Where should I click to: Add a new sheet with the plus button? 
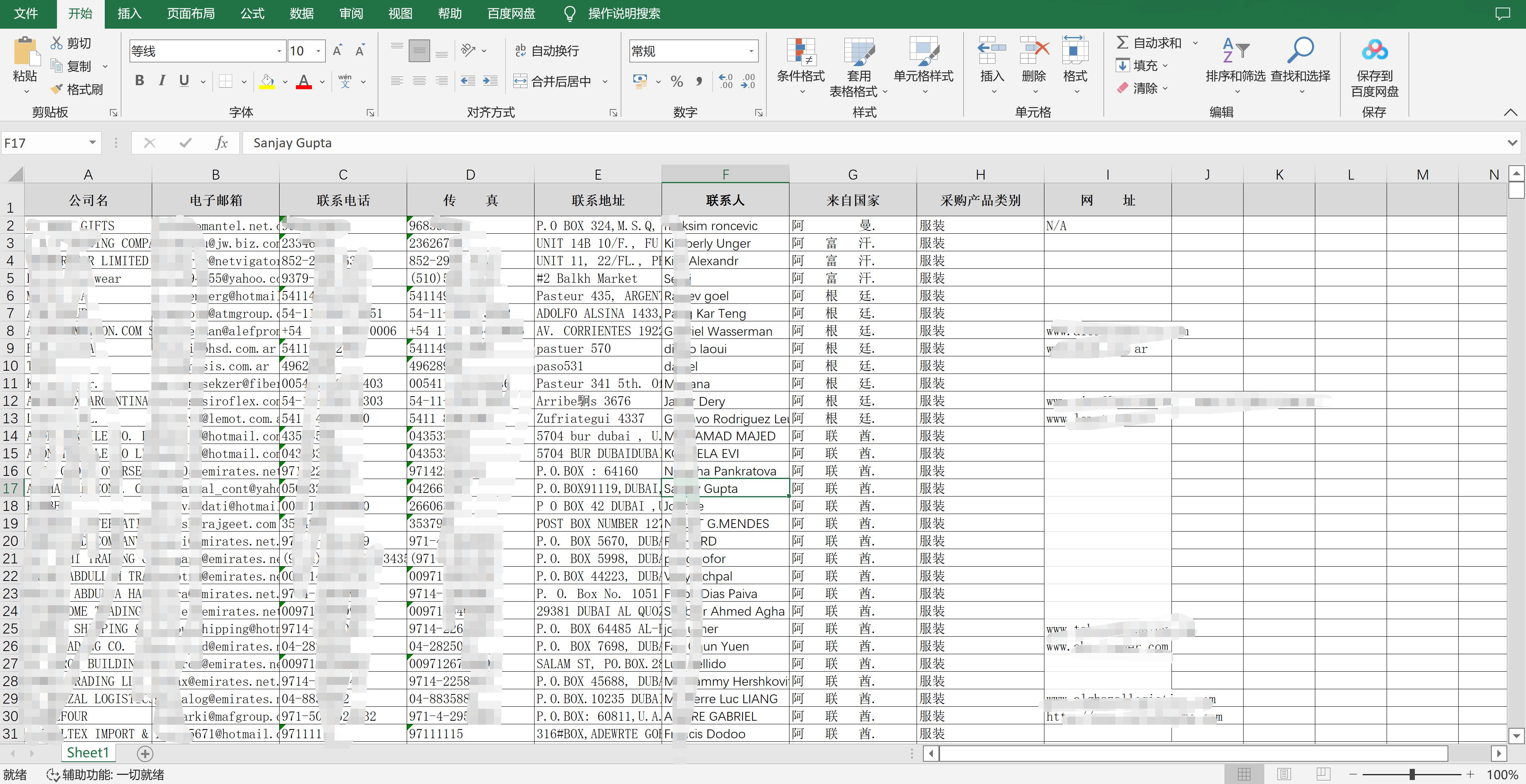pyautogui.click(x=145, y=753)
